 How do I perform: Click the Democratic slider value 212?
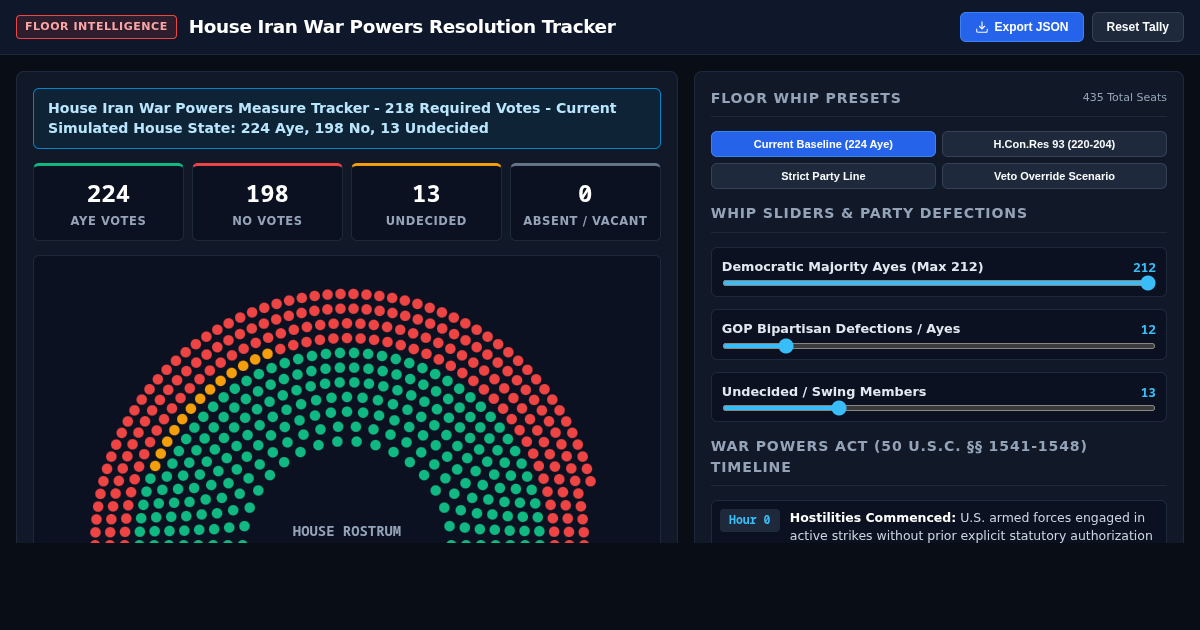(1144, 268)
